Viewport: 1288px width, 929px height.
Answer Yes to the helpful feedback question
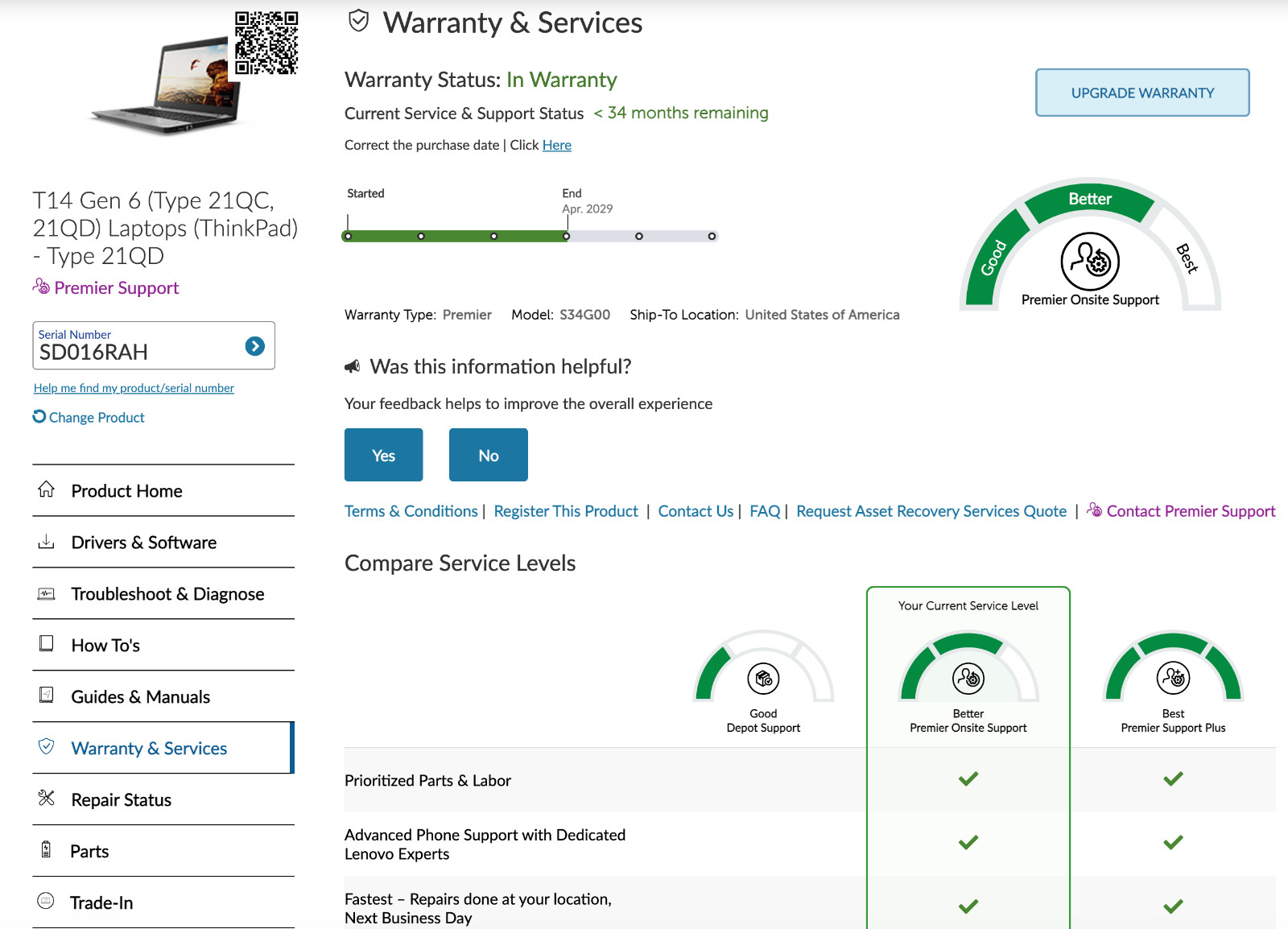[x=384, y=455]
